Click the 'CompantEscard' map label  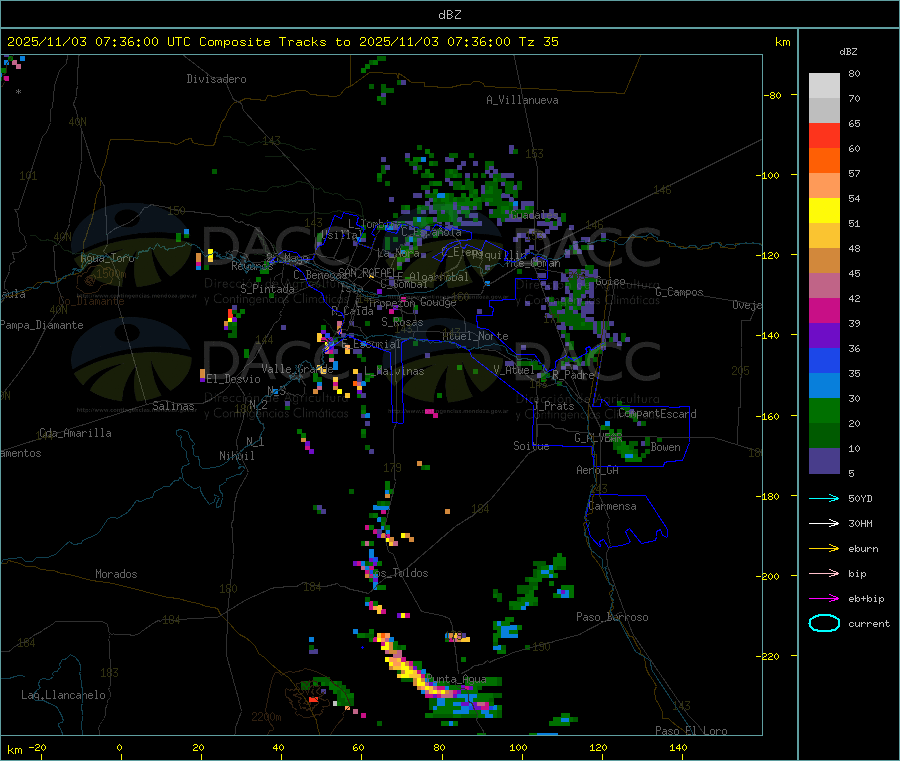click(657, 414)
